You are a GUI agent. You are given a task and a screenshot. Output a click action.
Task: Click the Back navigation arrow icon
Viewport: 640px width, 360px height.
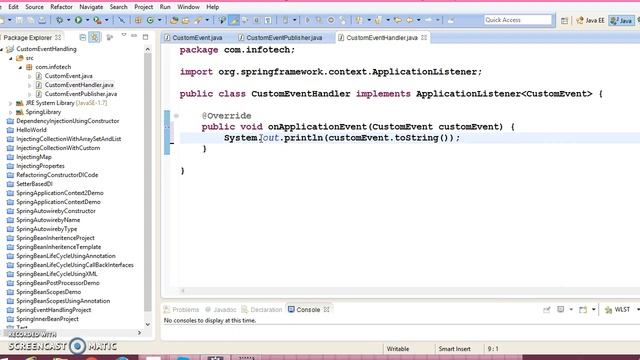click(409, 20)
